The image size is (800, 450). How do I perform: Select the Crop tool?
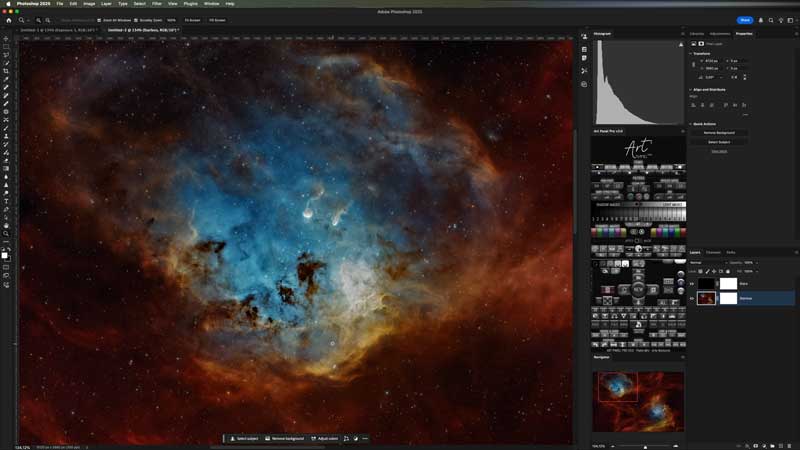tap(6, 71)
